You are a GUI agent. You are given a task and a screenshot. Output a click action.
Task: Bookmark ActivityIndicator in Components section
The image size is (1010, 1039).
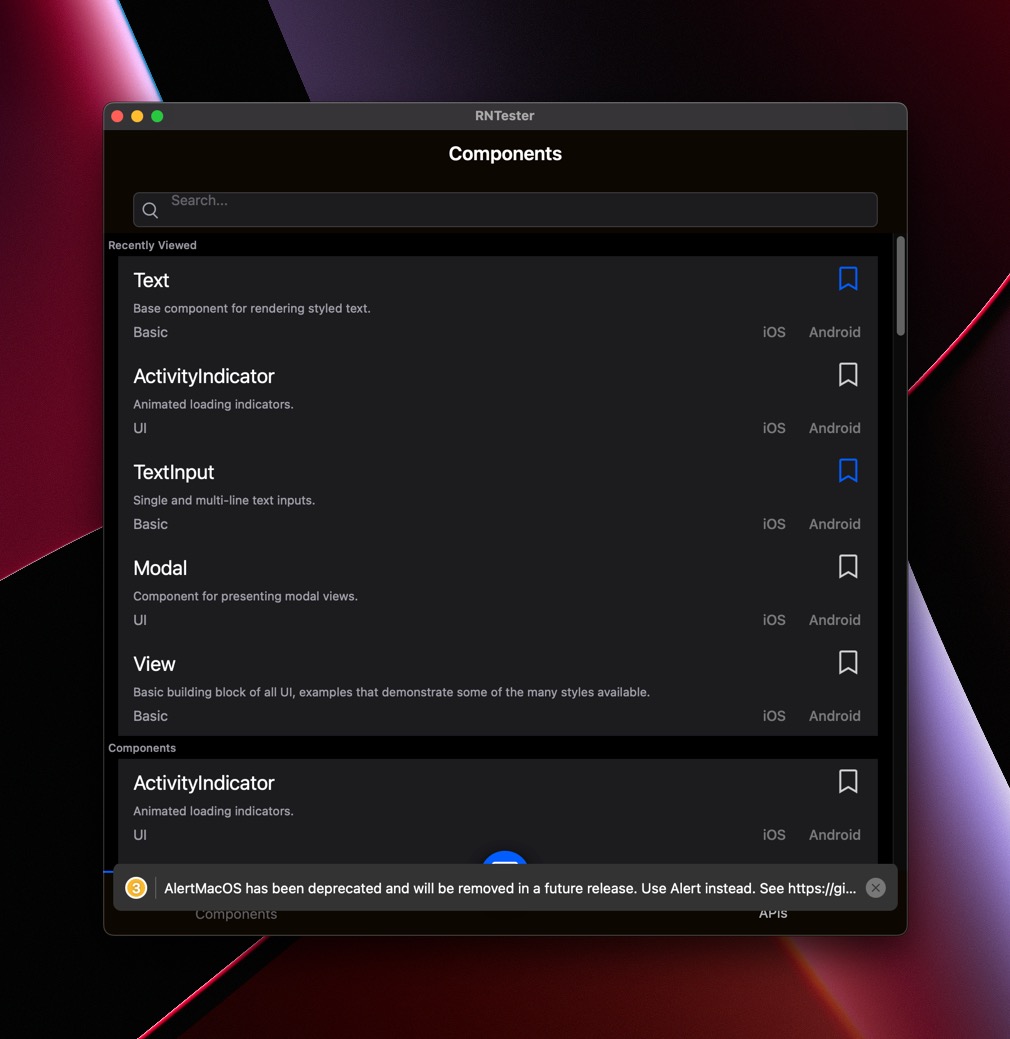(848, 782)
